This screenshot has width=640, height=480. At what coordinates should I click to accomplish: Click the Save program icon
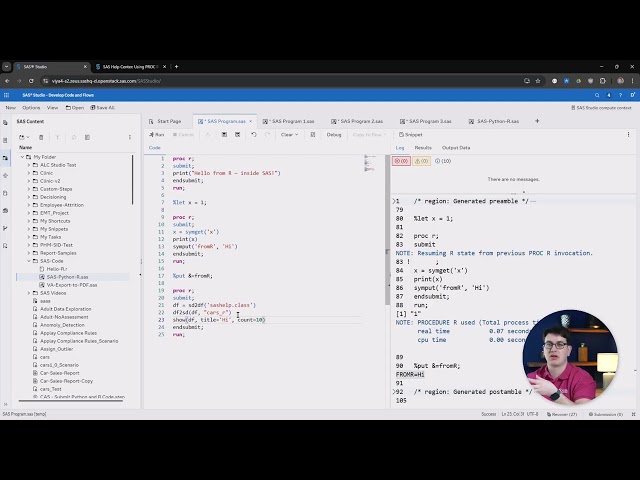pos(224,135)
